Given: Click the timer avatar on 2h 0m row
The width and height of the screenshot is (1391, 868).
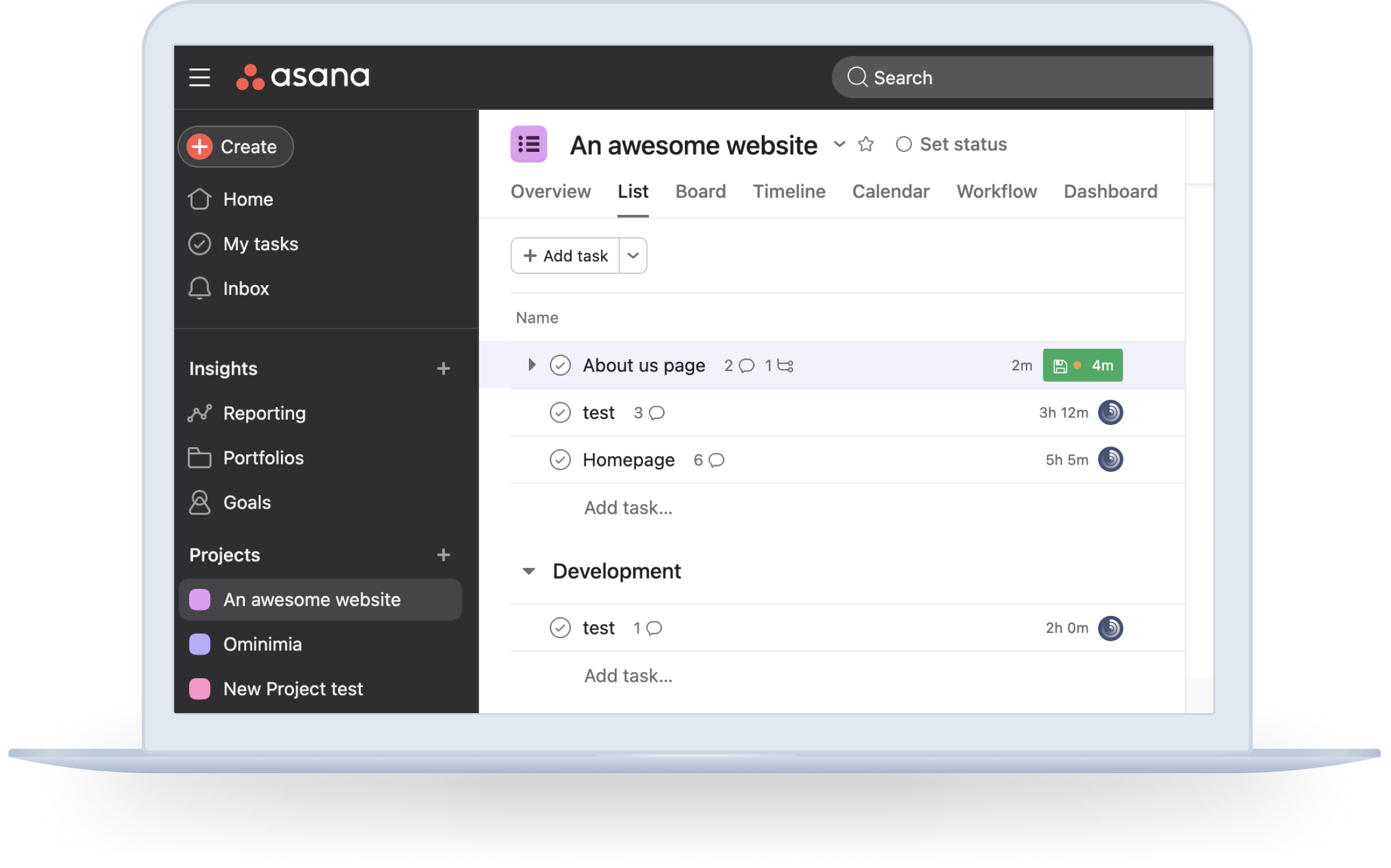Looking at the screenshot, I should click(1110, 628).
